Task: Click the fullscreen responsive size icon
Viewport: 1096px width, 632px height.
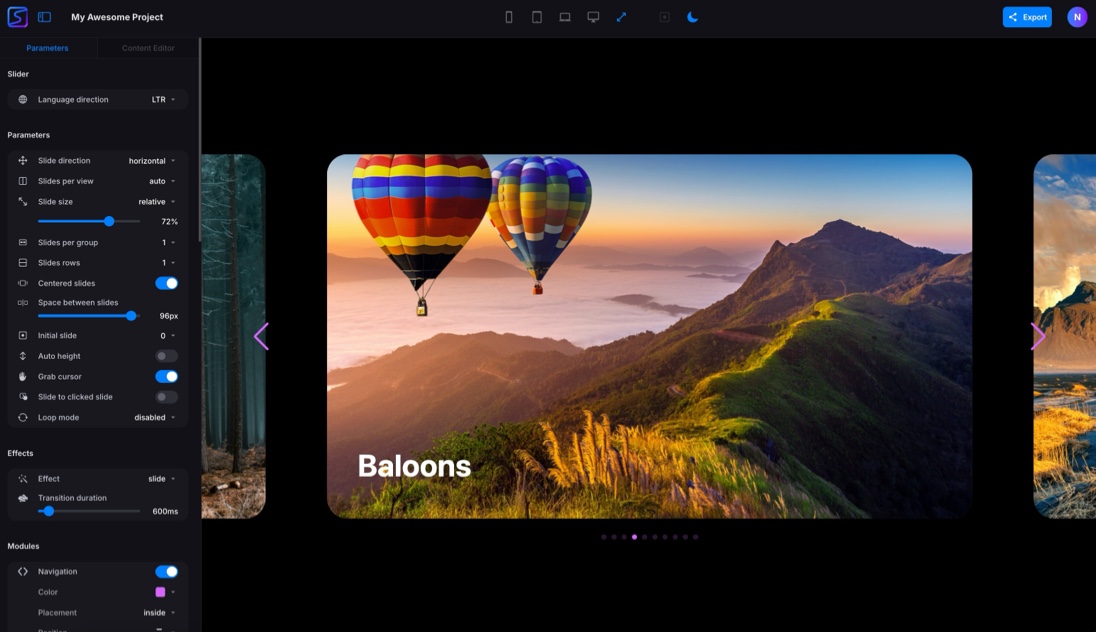Action: click(621, 17)
